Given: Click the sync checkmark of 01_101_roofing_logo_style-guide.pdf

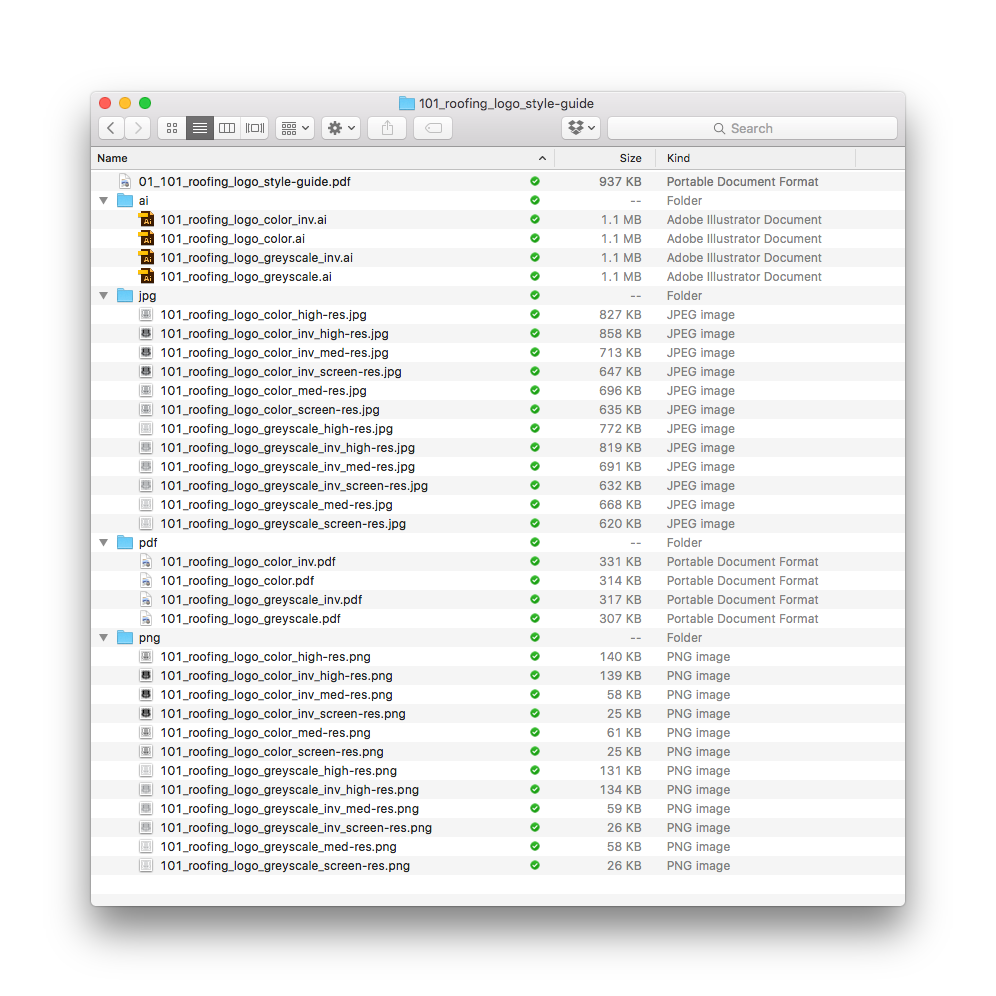Looking at the screenshot, I should (x=535, y=182).
